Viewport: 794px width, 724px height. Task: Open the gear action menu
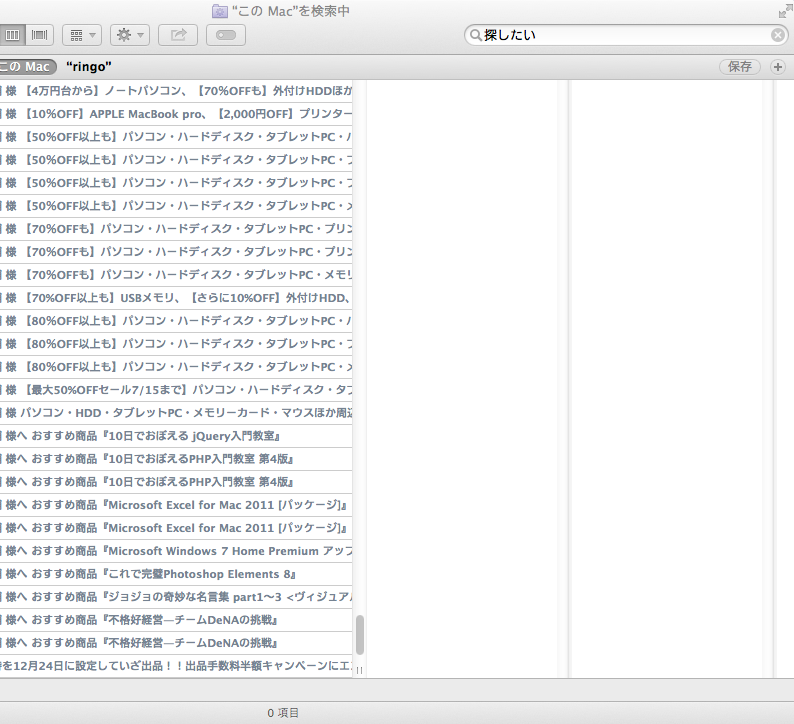pos(130,35)
